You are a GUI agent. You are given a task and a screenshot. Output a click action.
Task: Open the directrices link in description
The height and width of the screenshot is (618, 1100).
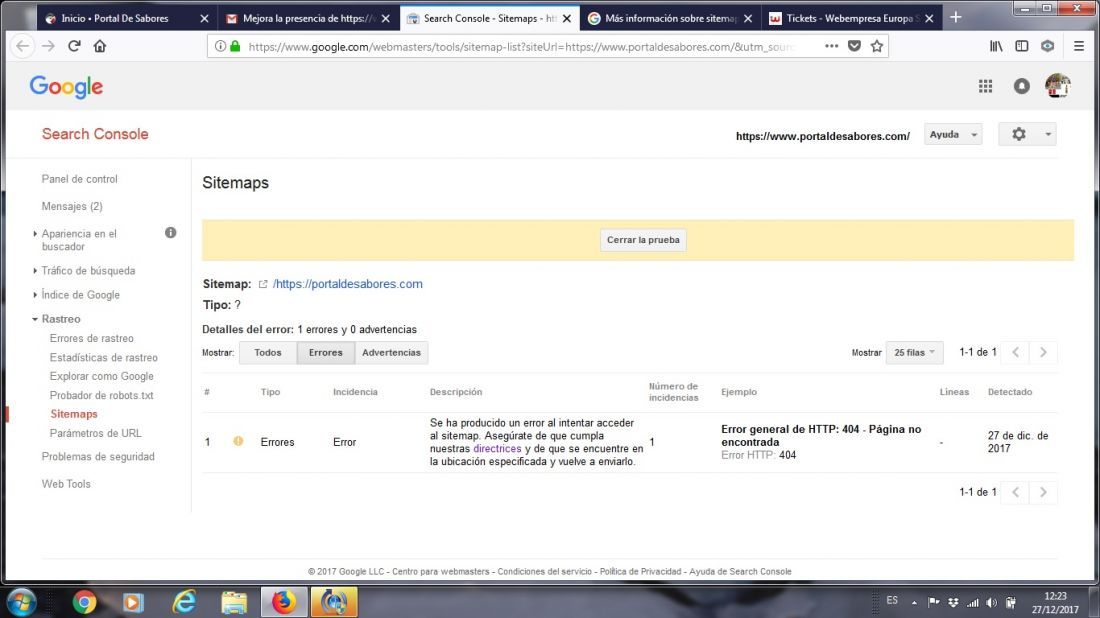tap(497, 449)
